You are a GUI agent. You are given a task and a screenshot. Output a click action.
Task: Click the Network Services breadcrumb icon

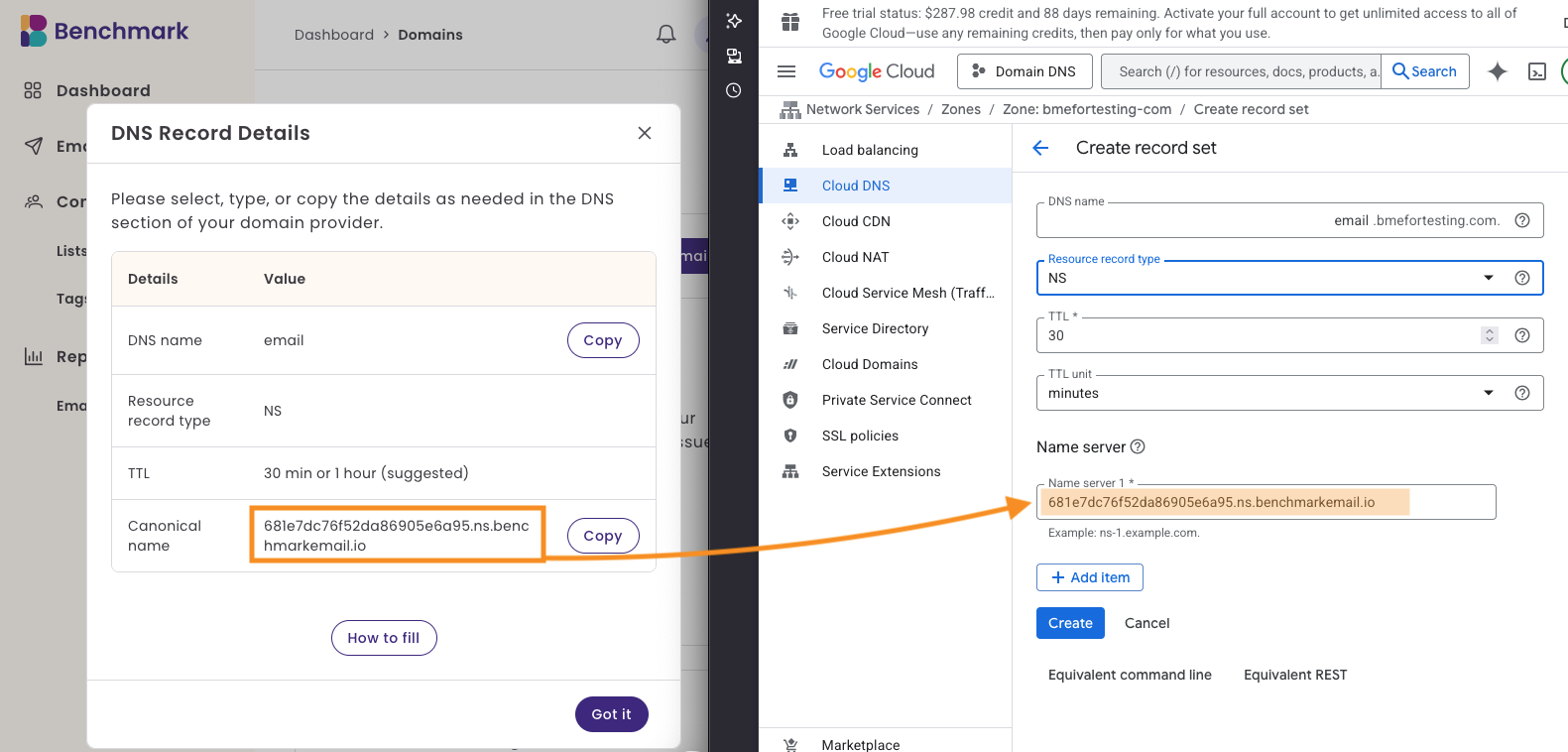790,109
